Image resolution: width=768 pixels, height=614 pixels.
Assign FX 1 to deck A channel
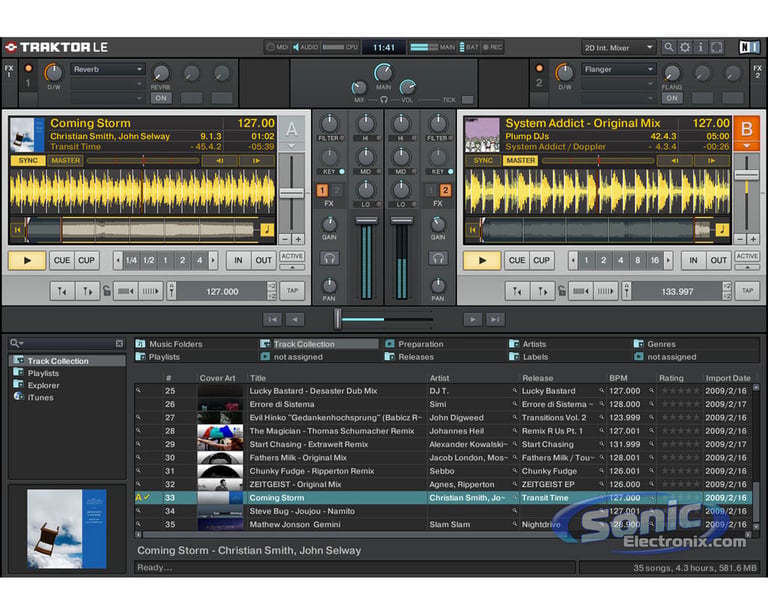point(322,190)
